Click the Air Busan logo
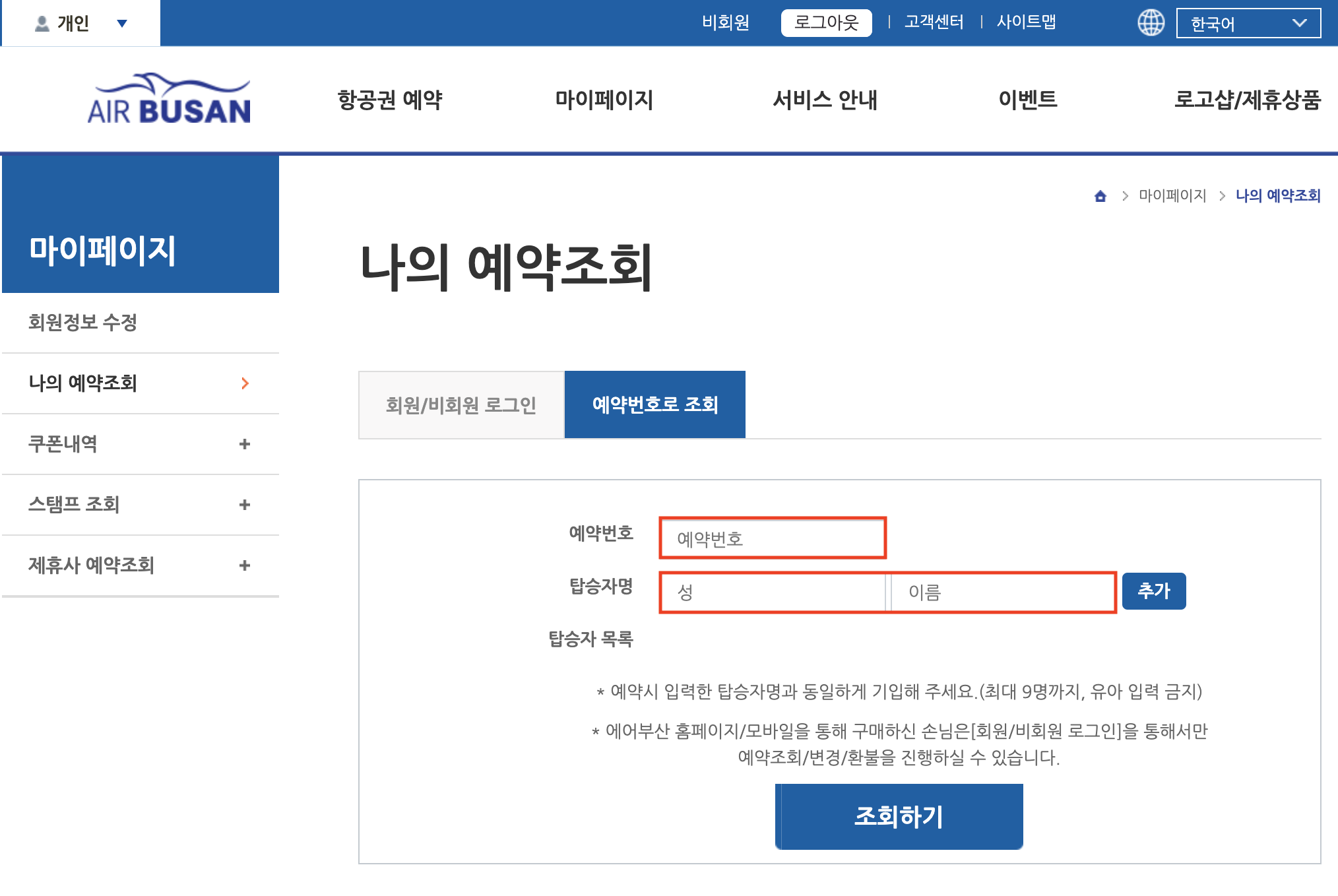Image resolution: width=1338 pixels, height=896 pixels. tap(169, 100)
